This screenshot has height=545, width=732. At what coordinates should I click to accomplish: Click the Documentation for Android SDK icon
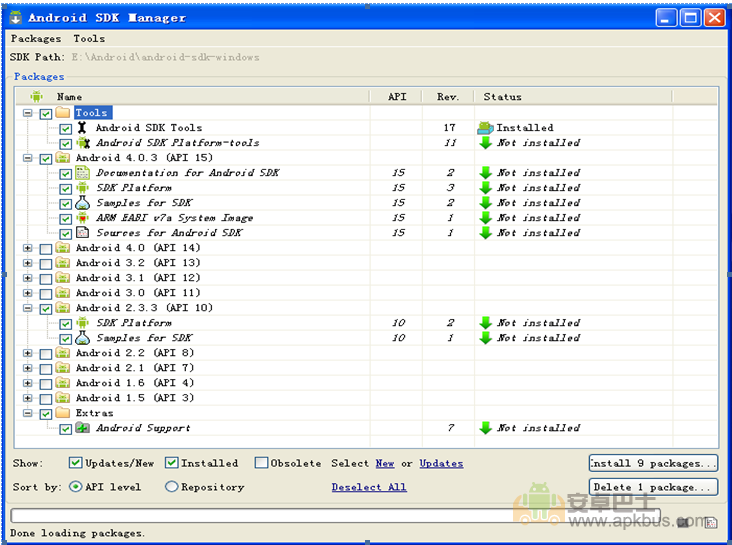(x=83, y=173)
